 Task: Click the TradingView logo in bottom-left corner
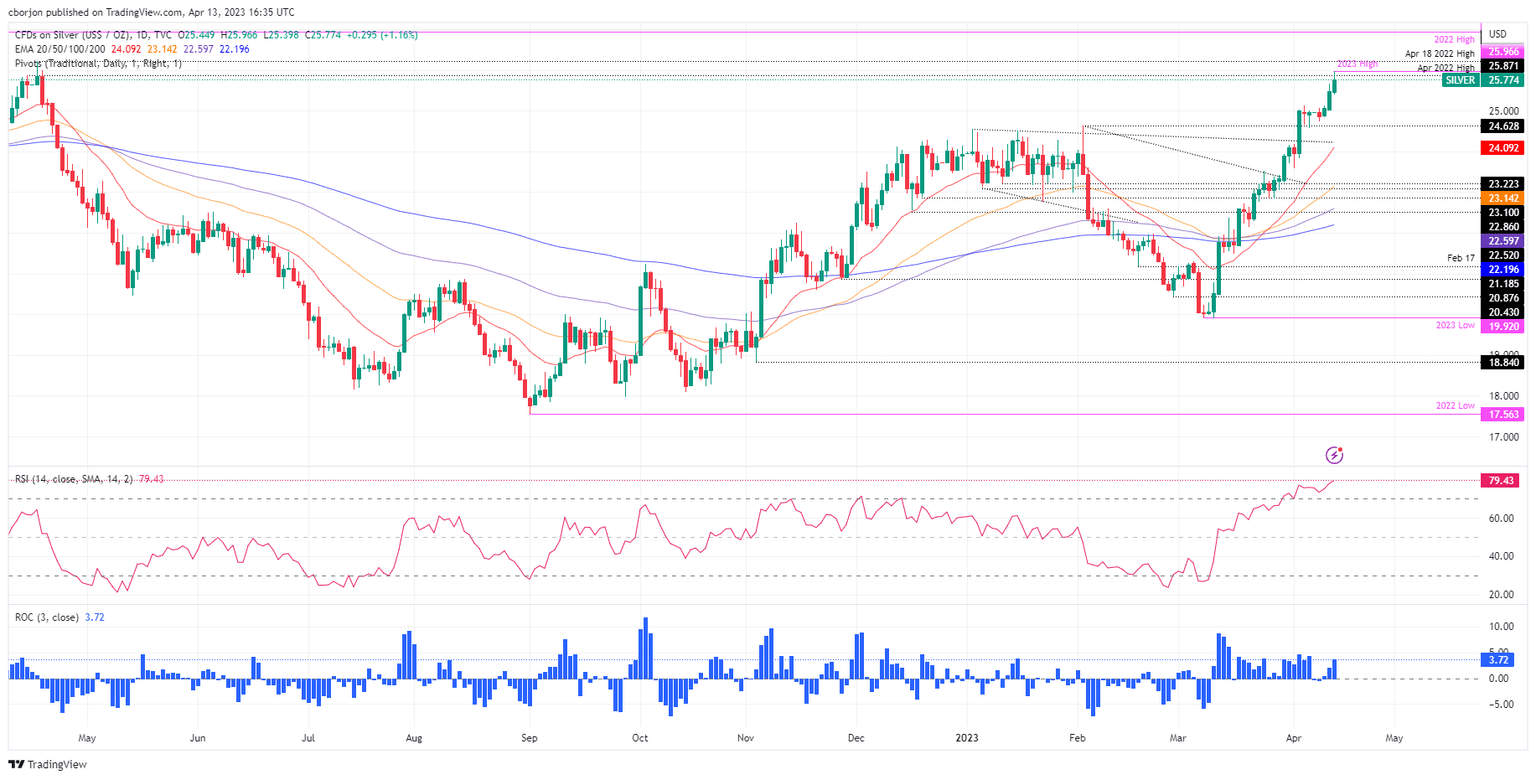pos(45,765)
